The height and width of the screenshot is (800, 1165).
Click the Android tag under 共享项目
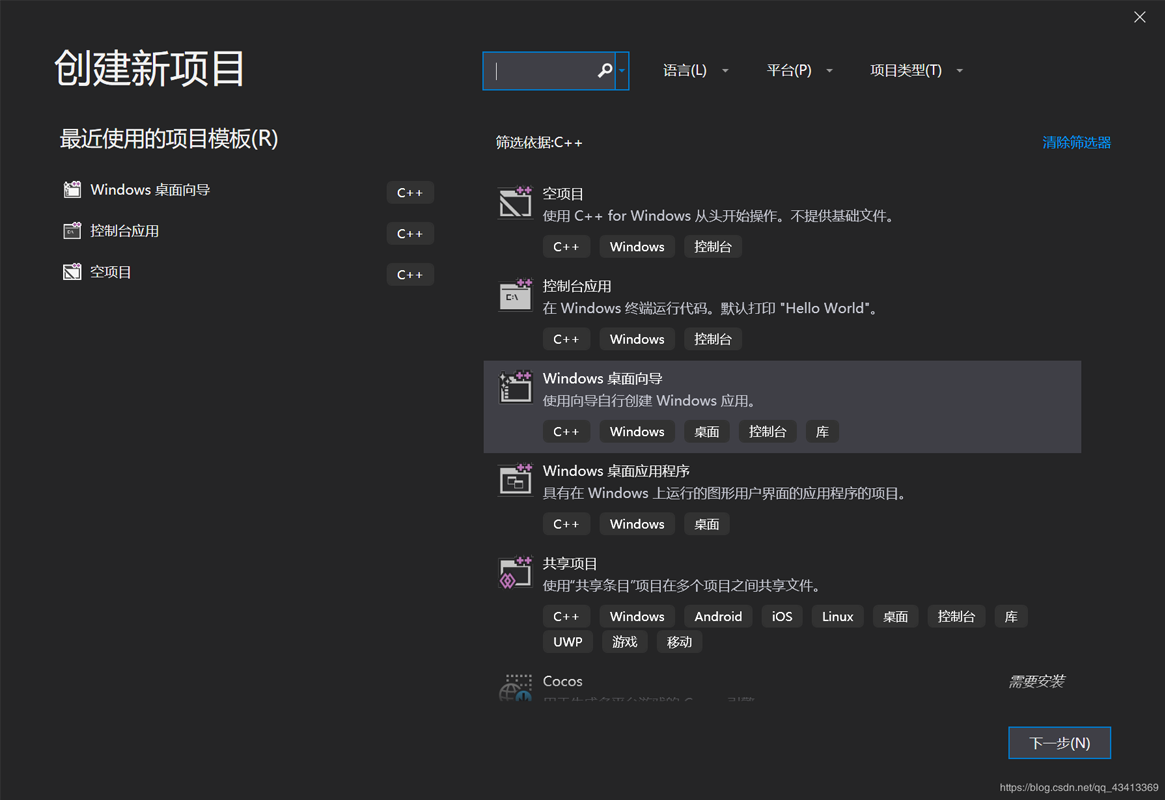(x=718, y=617)
